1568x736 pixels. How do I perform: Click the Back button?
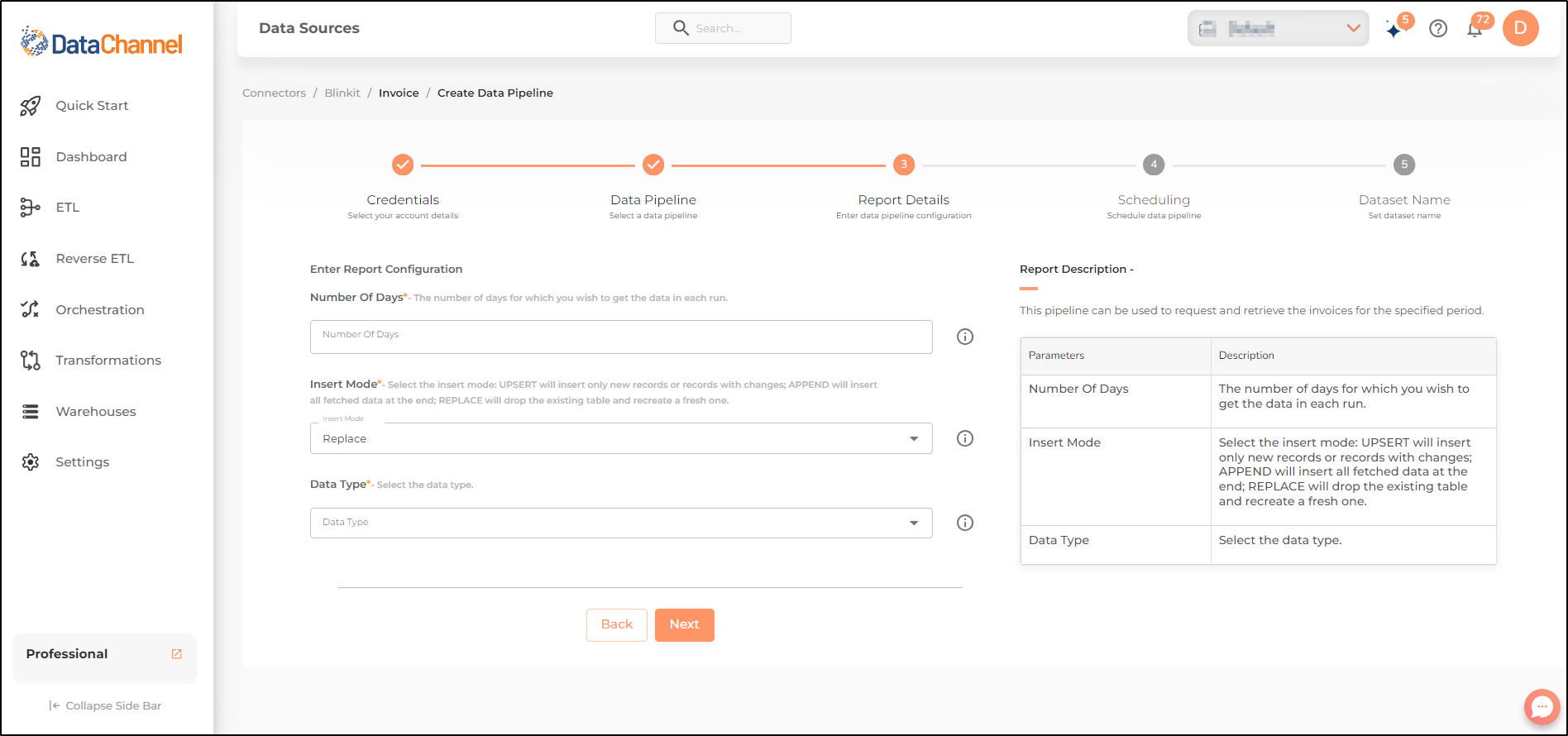click(617, 625)
